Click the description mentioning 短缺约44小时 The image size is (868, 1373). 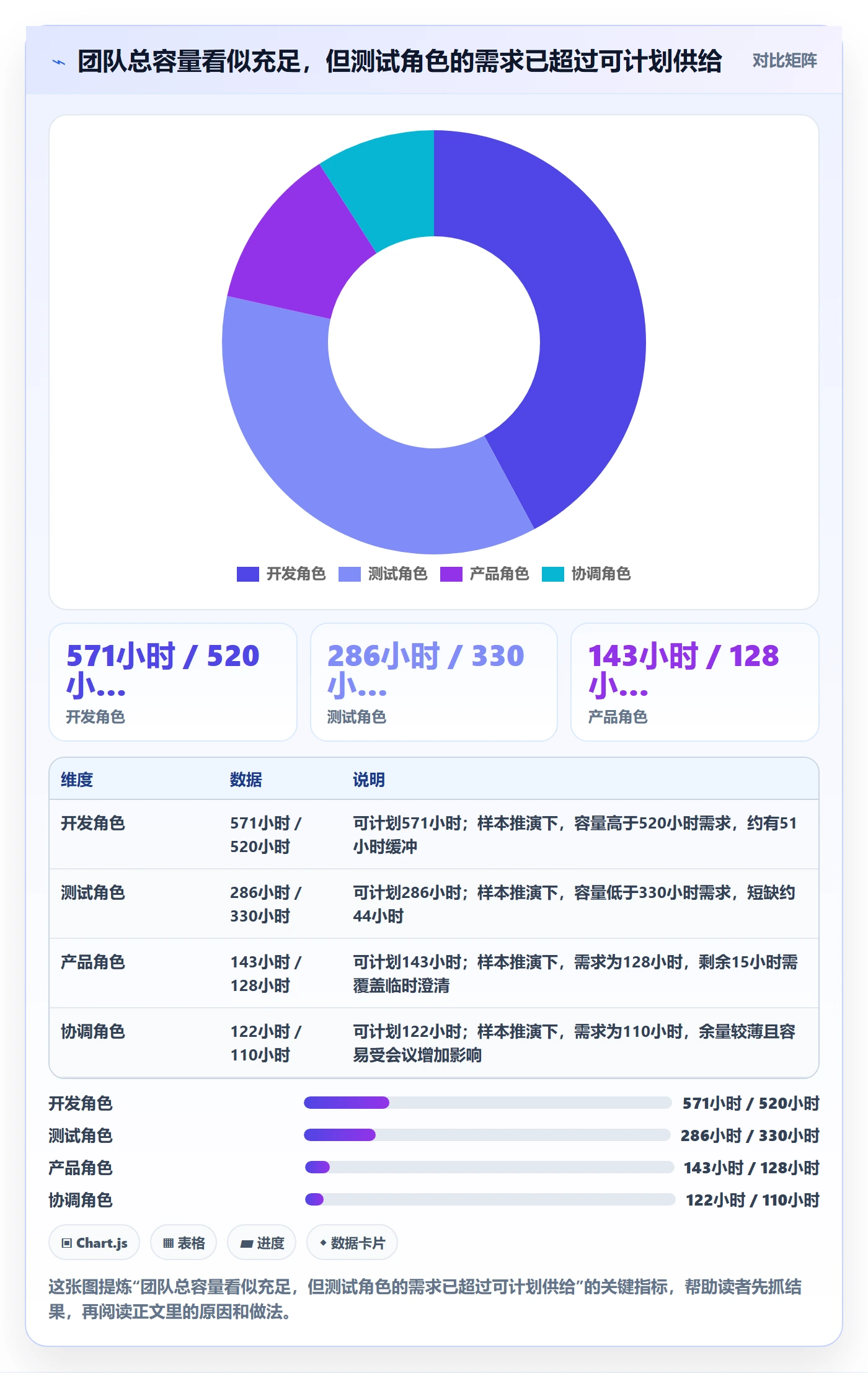coord(574,904)
